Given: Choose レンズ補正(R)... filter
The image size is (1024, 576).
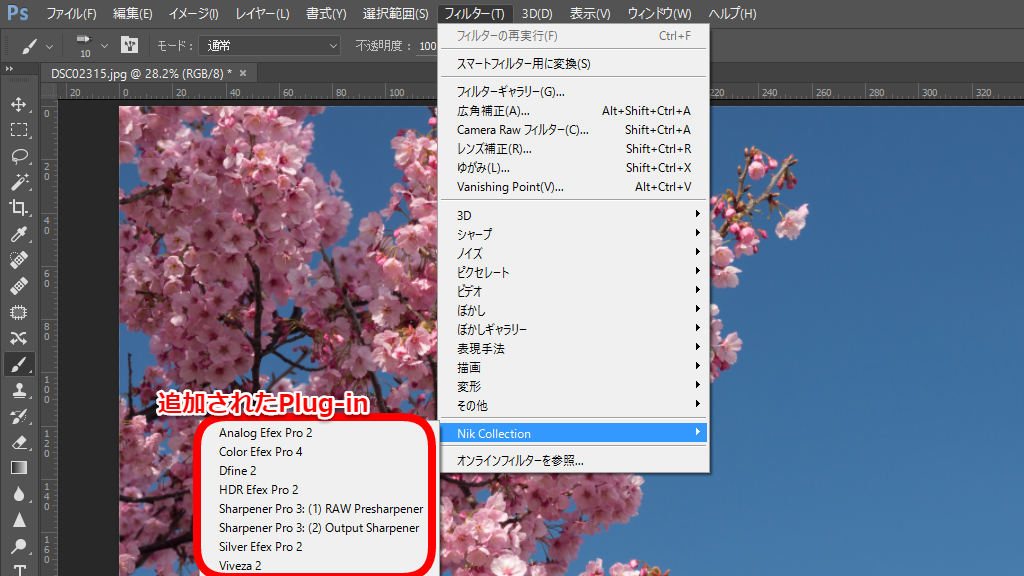Looking at the screenshot, I should pyautogui.click(x=573, y=148).
